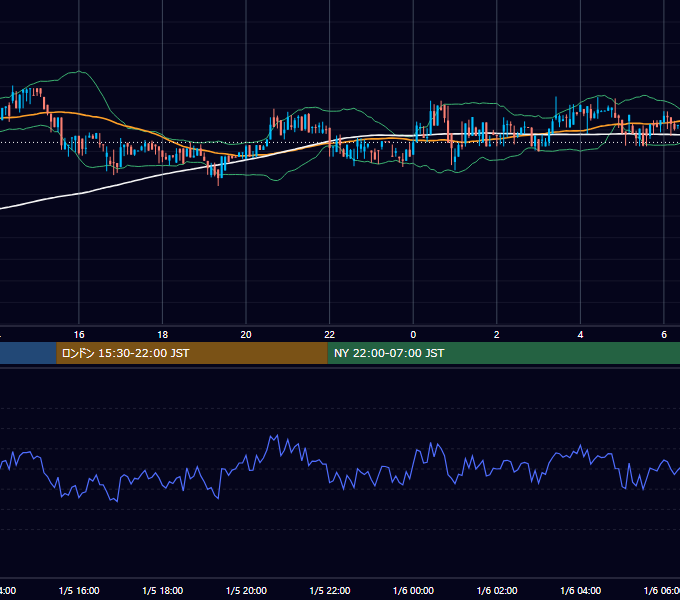This screenshot has width=680, height=600.
Task: Click the 1/6 00:00 label under the oscillator
Action: point(413,590)
